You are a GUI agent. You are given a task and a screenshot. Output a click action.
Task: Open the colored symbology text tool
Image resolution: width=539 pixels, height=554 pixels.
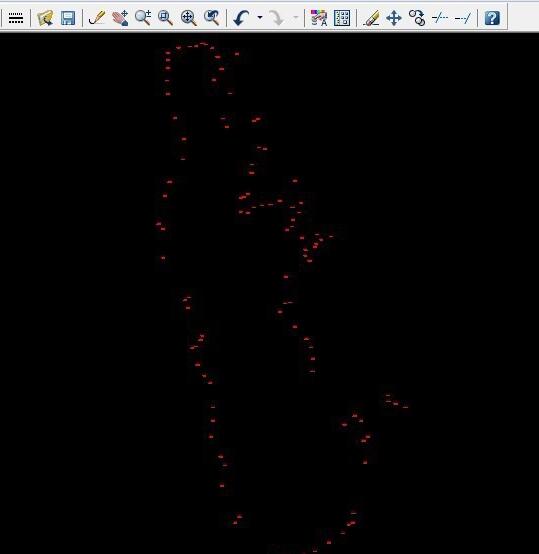[x=319, y=18]
